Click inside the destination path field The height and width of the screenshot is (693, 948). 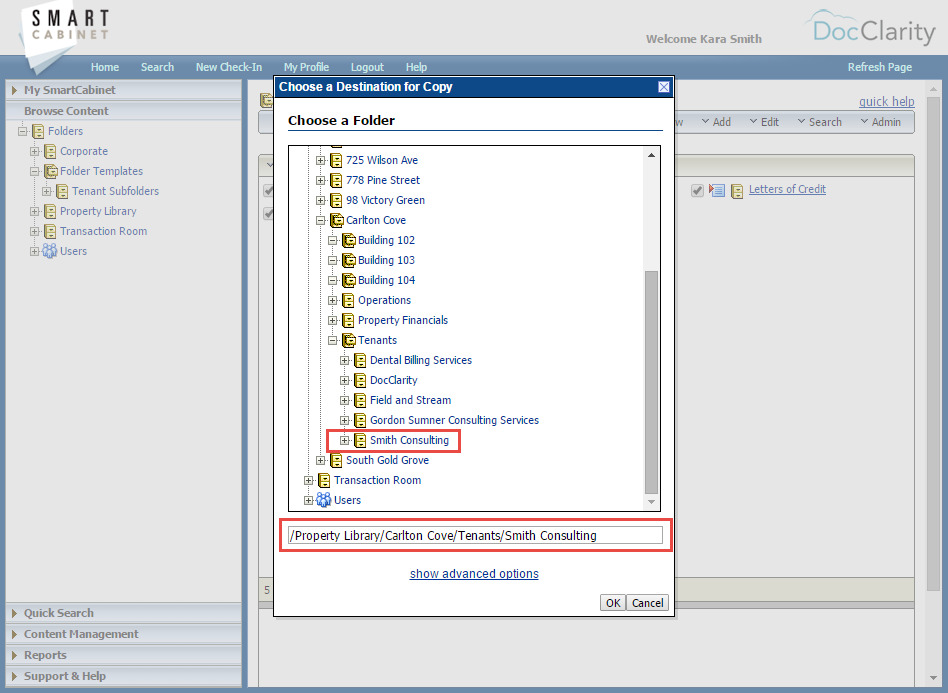(475, 535)
